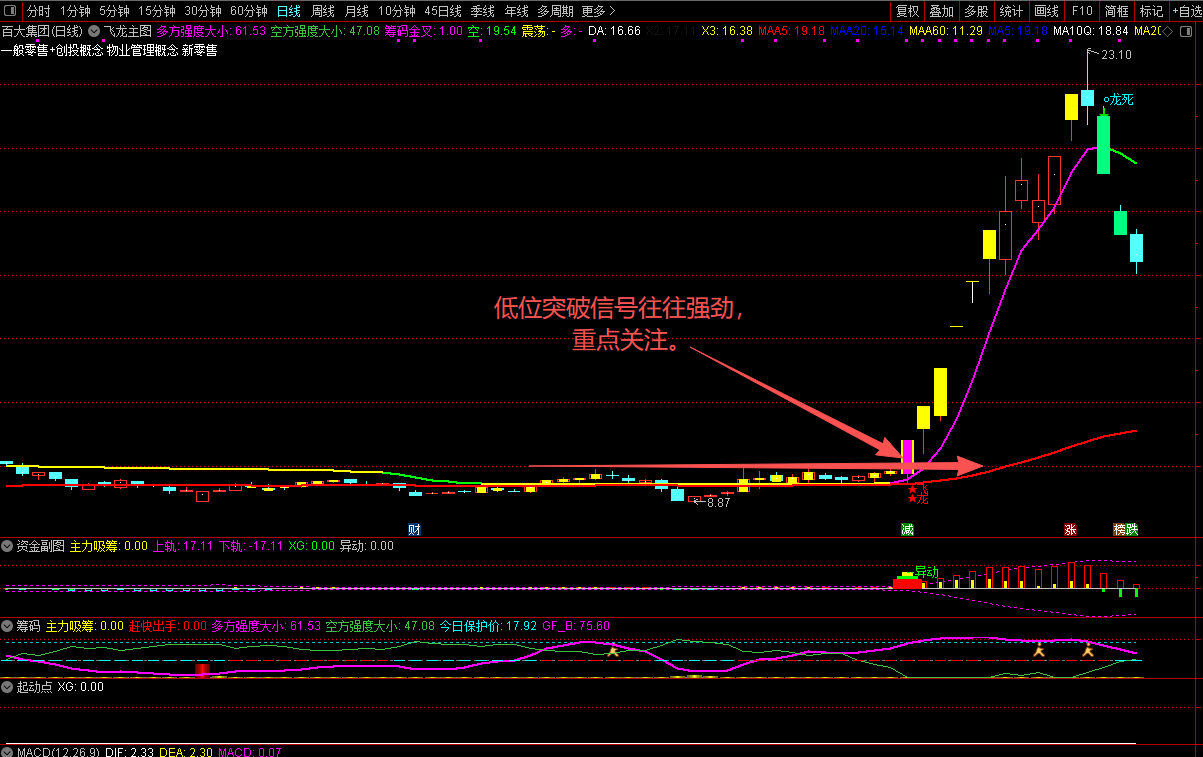Click the MACD(12,26,9) indicator label
1203x757 pixels.
(x=58, y=751)
